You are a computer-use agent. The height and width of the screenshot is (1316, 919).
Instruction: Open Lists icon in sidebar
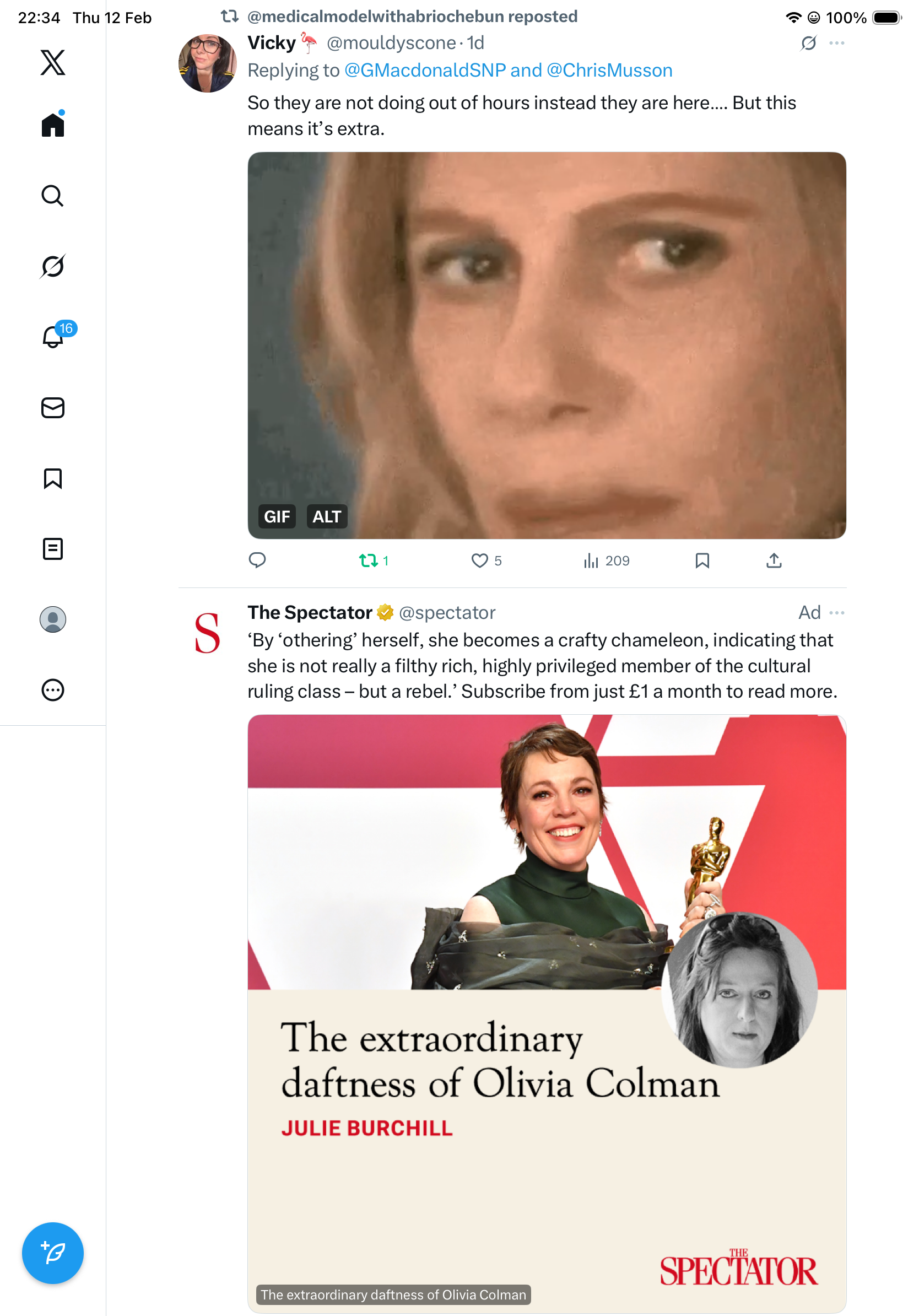pos(53,548)
